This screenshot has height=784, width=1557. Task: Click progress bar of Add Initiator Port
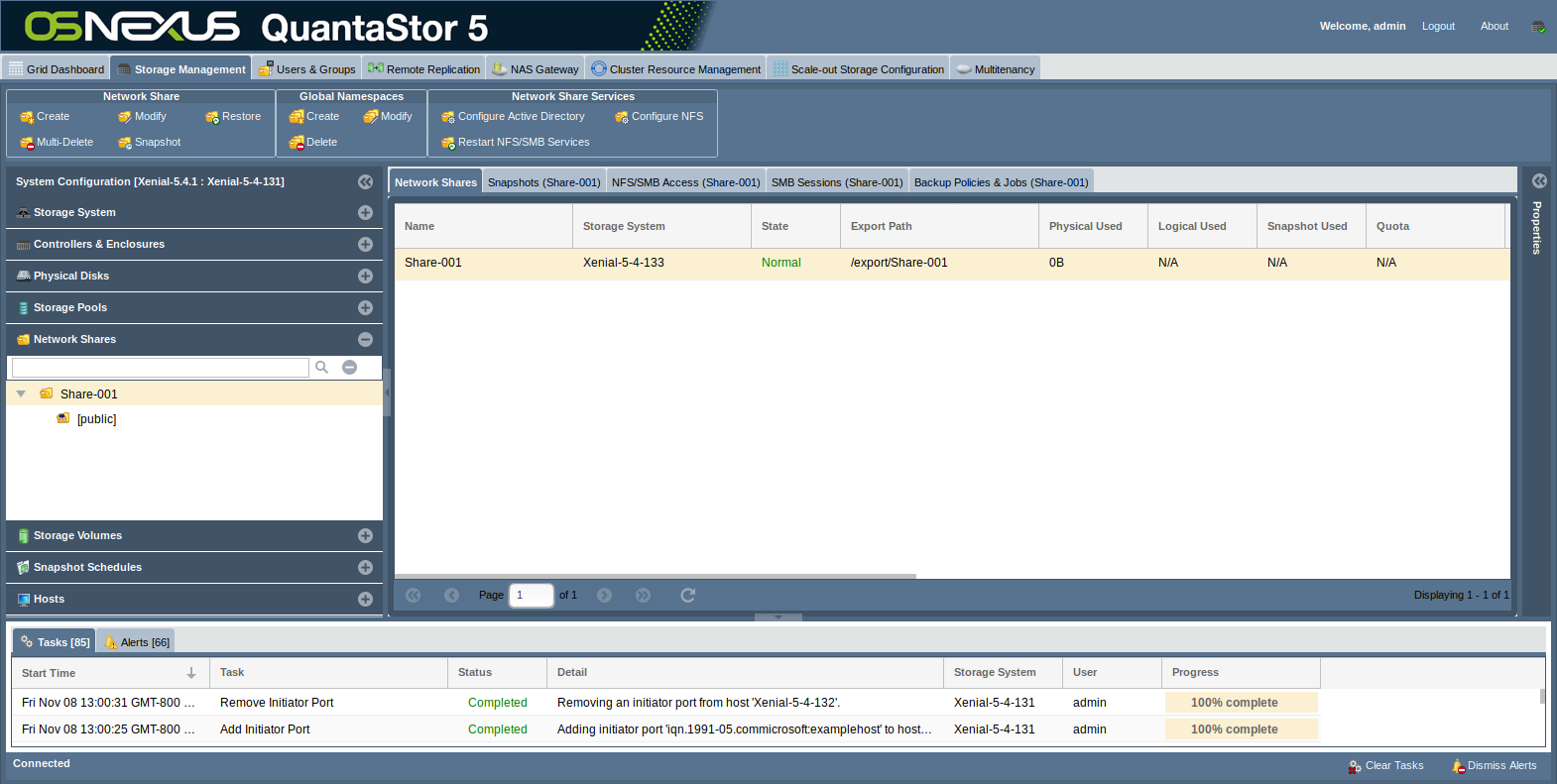click(1242, 729)
